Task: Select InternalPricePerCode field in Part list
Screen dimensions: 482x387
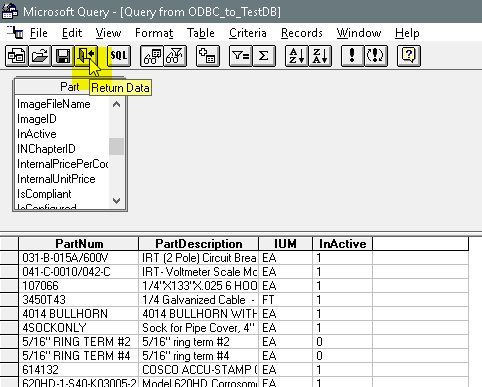Action: click(x=62, y=164)
